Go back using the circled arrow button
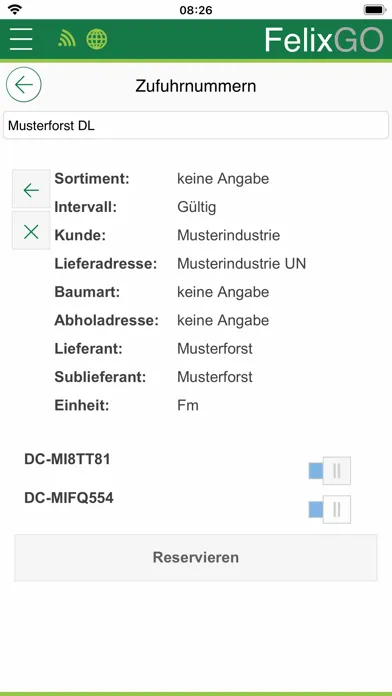The height and width of the screenshot is (696, 392). [x=24, y=84]
